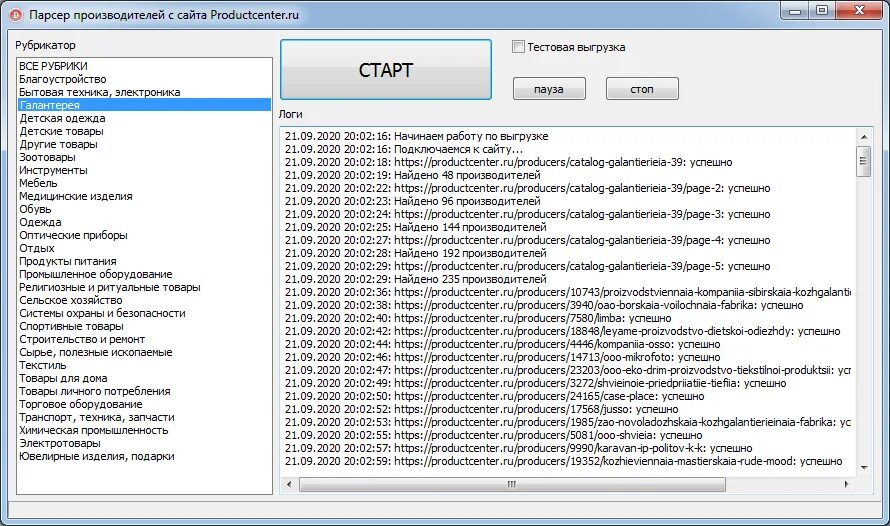
Task: Click log line with 17568/jusso
Action: point(481,410)
